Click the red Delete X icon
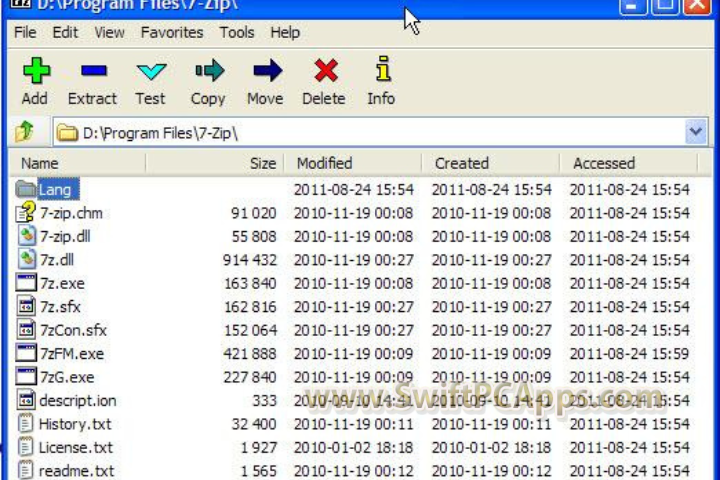Screen dimensions: 720x480 326,71
